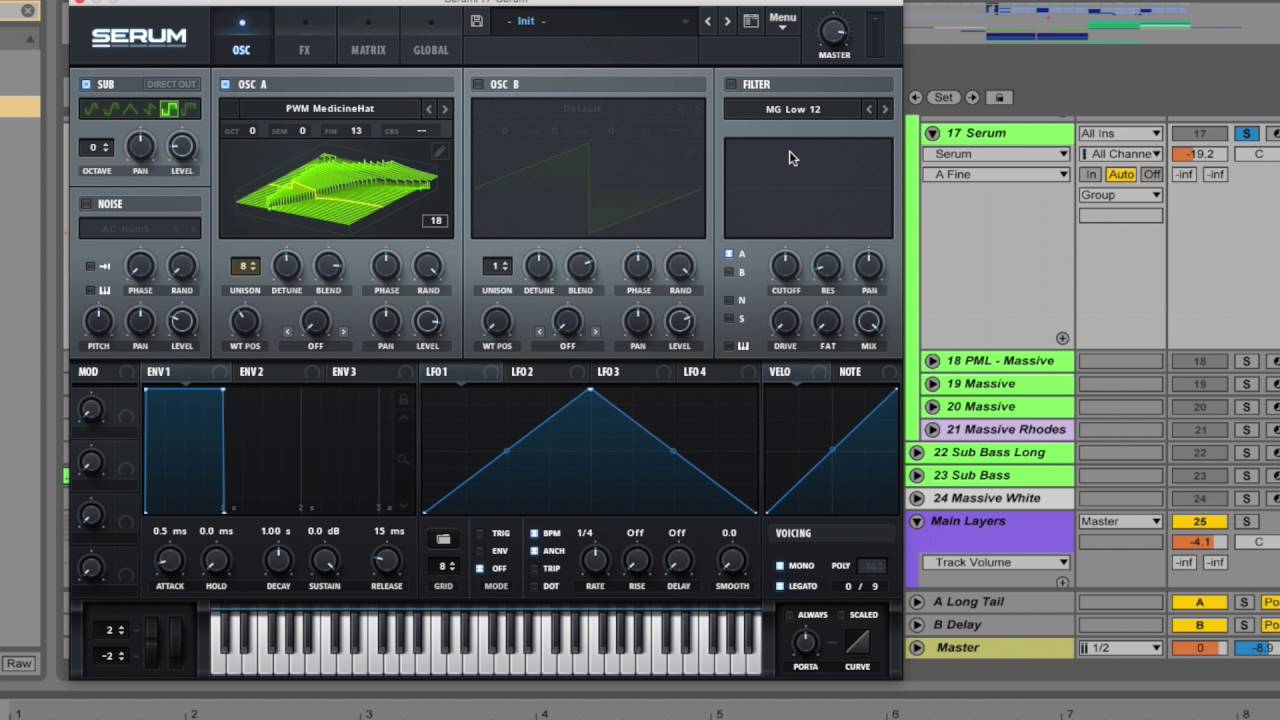Switch to the GLOBAL tab
The height and width of the screenshot is (720, 1280).
coord(431,49)
